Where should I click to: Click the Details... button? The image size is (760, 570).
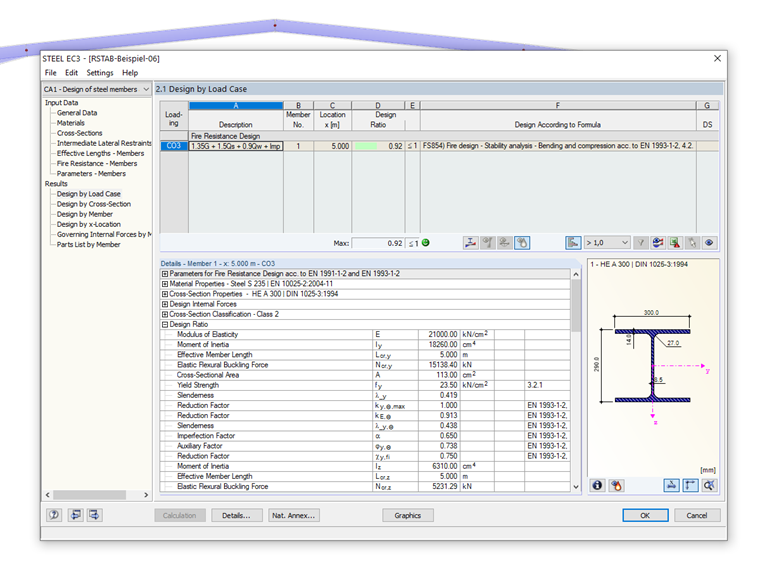(237, 515)
